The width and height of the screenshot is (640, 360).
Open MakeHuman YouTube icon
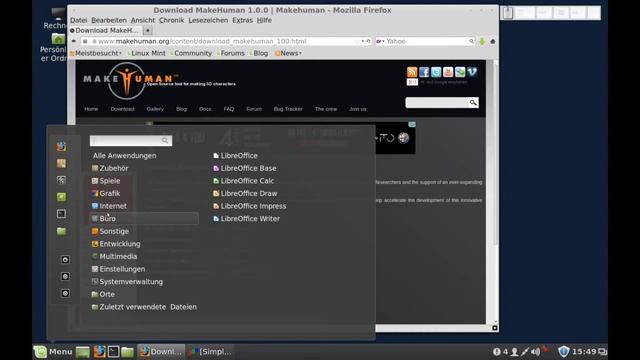click(448, 72)
